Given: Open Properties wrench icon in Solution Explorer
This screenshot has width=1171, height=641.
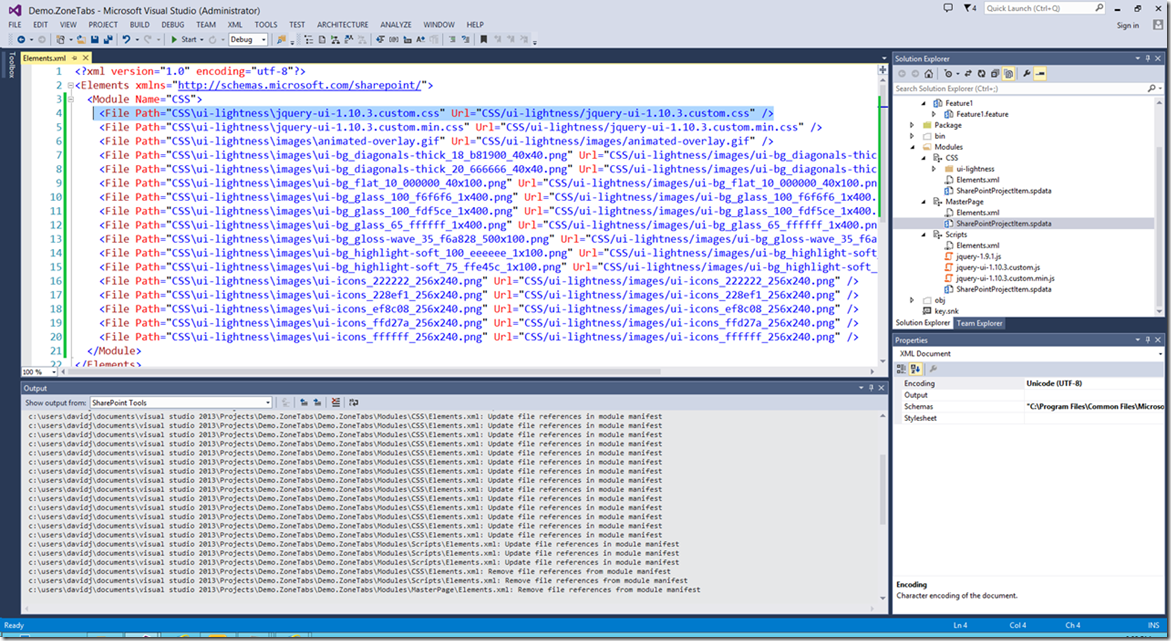Looking at the screenshot, I should pos(1027,74).
